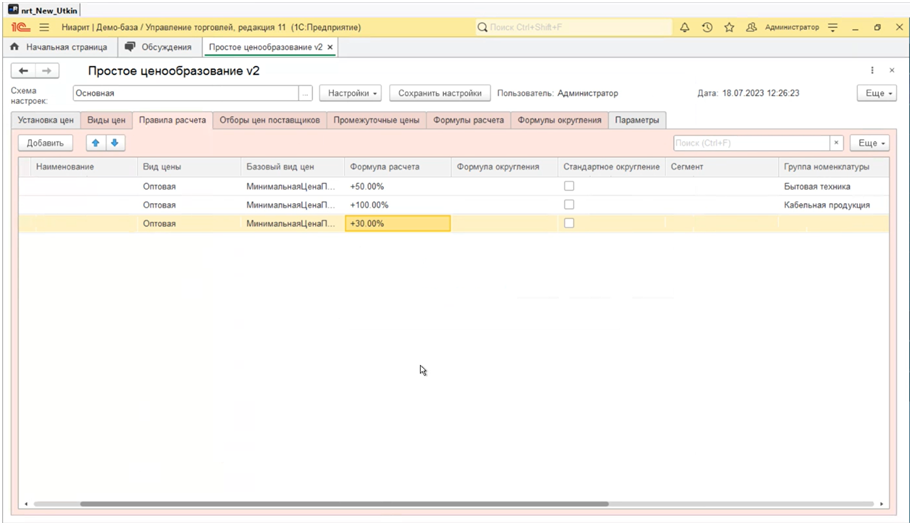Screen dimensions: 912x525
Task: Toggle standard rounding for Кабельная продукция row
Action: (569, 205)
